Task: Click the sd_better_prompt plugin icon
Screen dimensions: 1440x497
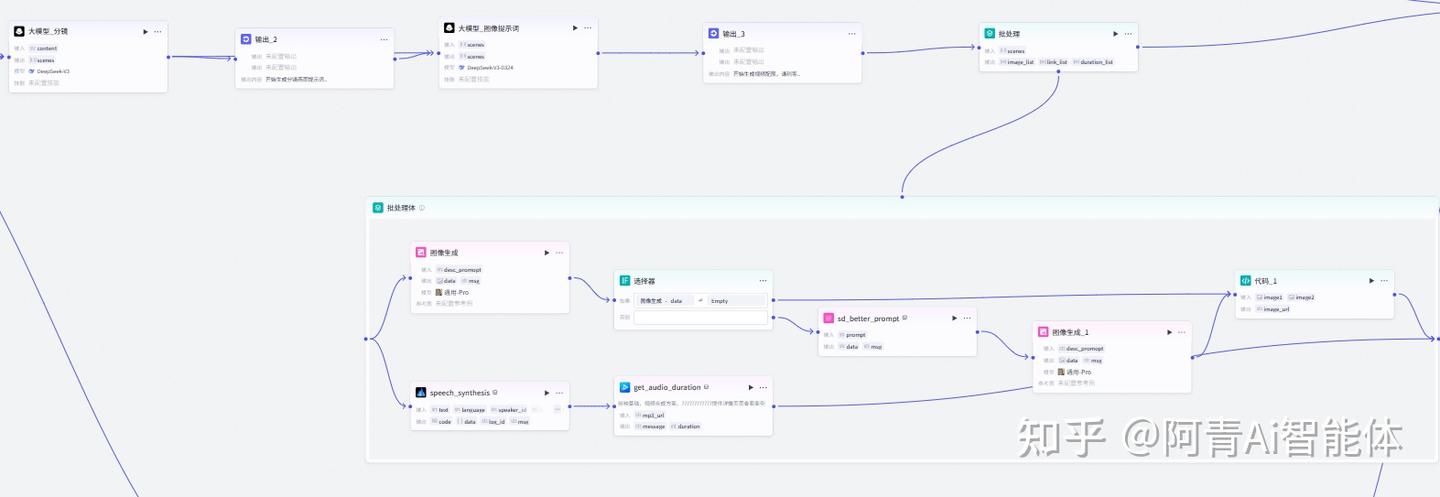Action: (x=829, y=318)
